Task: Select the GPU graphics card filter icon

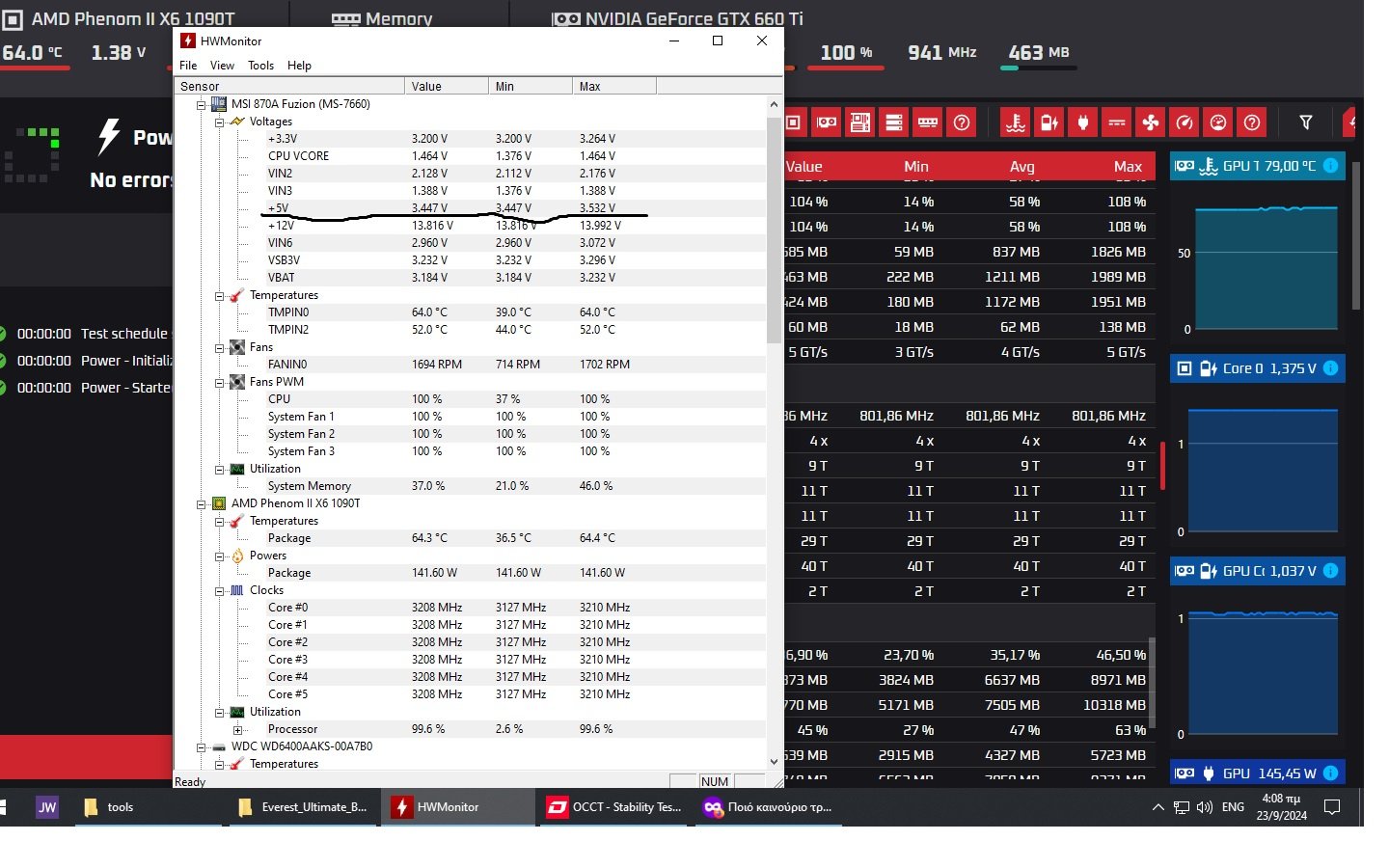Action: pos(827,122)
